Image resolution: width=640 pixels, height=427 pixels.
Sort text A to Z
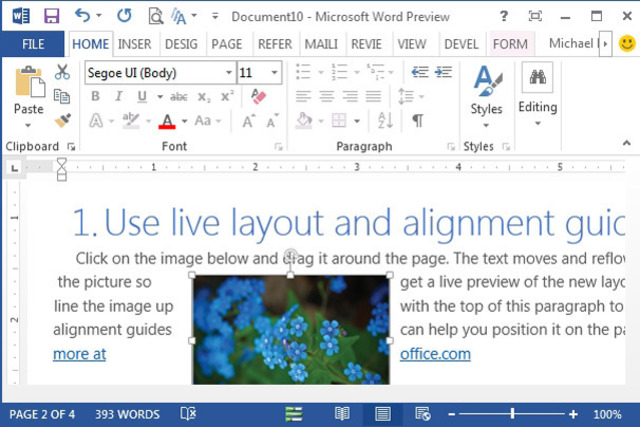pyautogui.click(x=385, y=120)
